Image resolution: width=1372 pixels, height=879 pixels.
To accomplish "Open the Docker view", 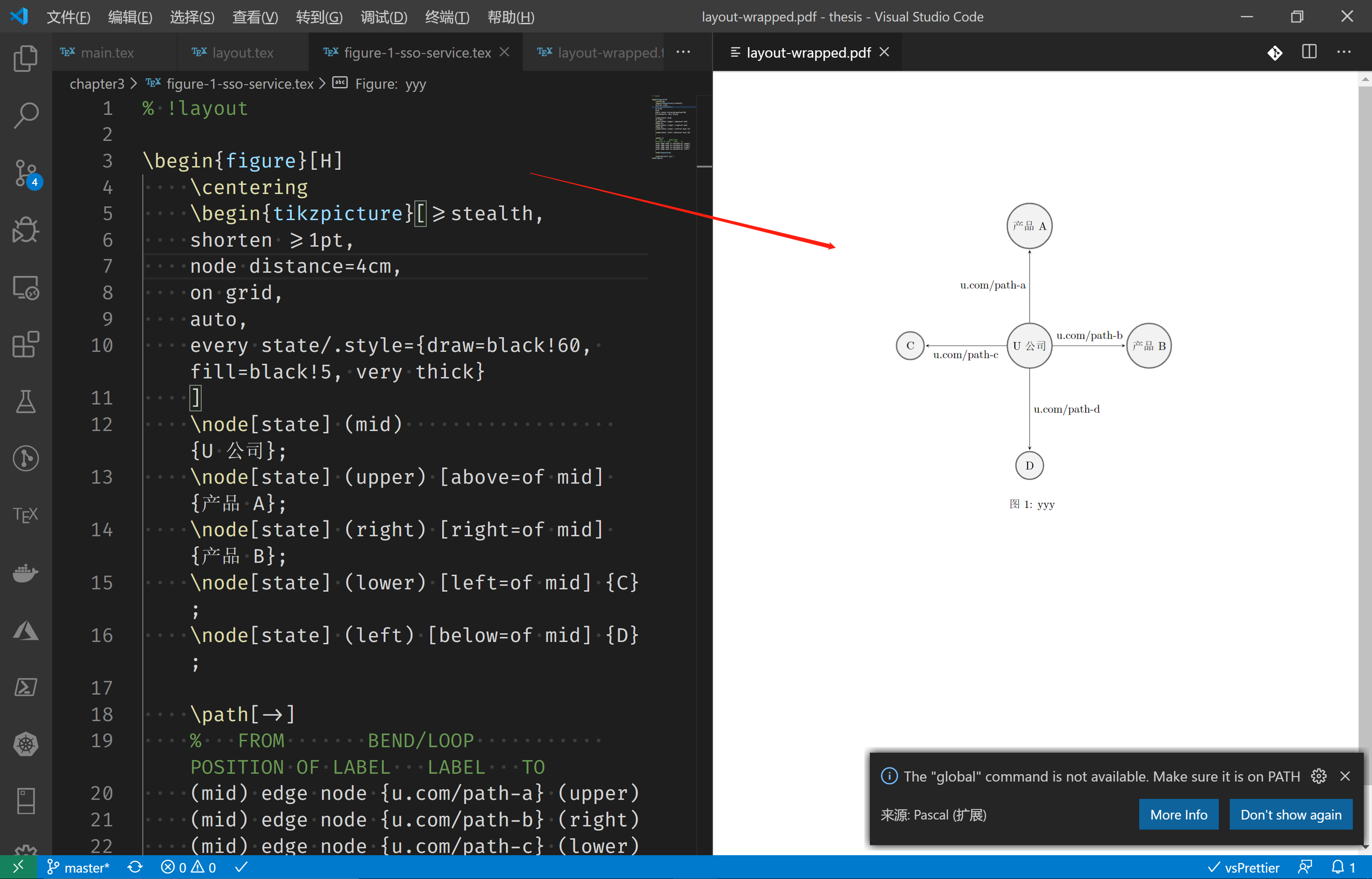I will coord(26,572).
